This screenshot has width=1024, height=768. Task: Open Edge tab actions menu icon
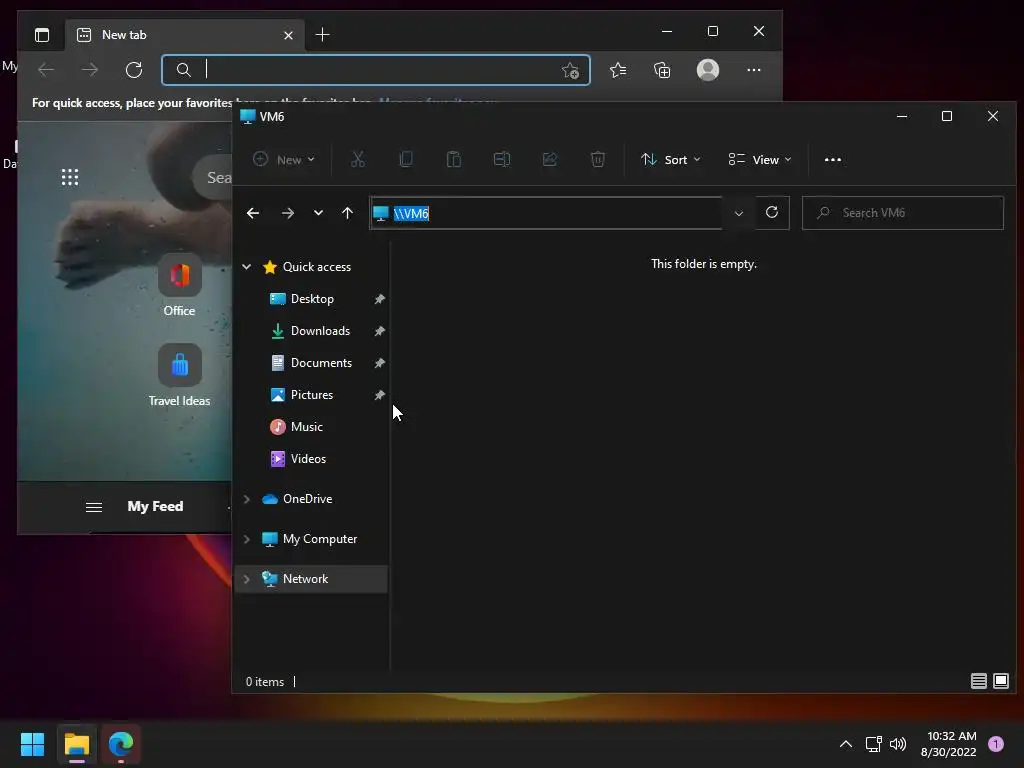point(42,35)
